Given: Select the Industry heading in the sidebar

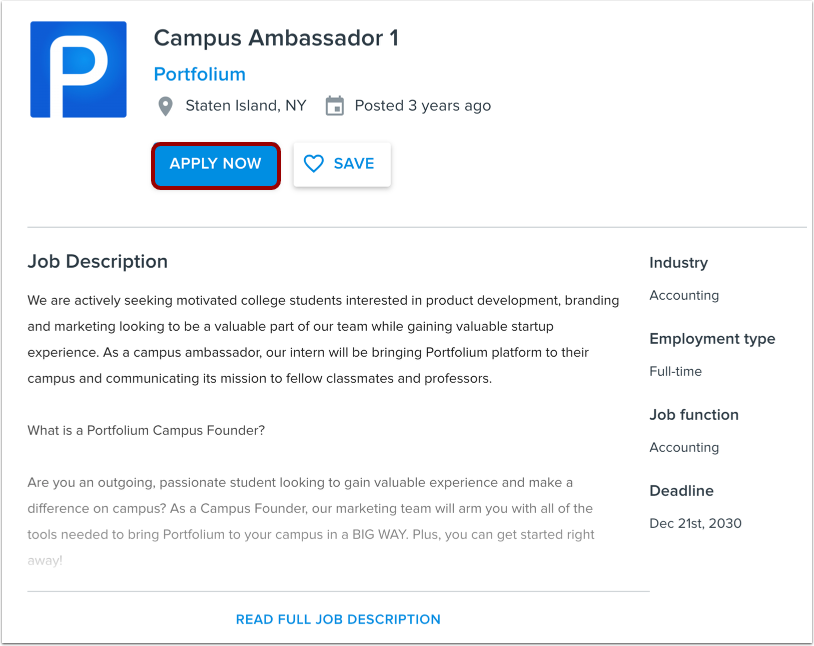Looking at the screenshot, I should click(678, 263).
